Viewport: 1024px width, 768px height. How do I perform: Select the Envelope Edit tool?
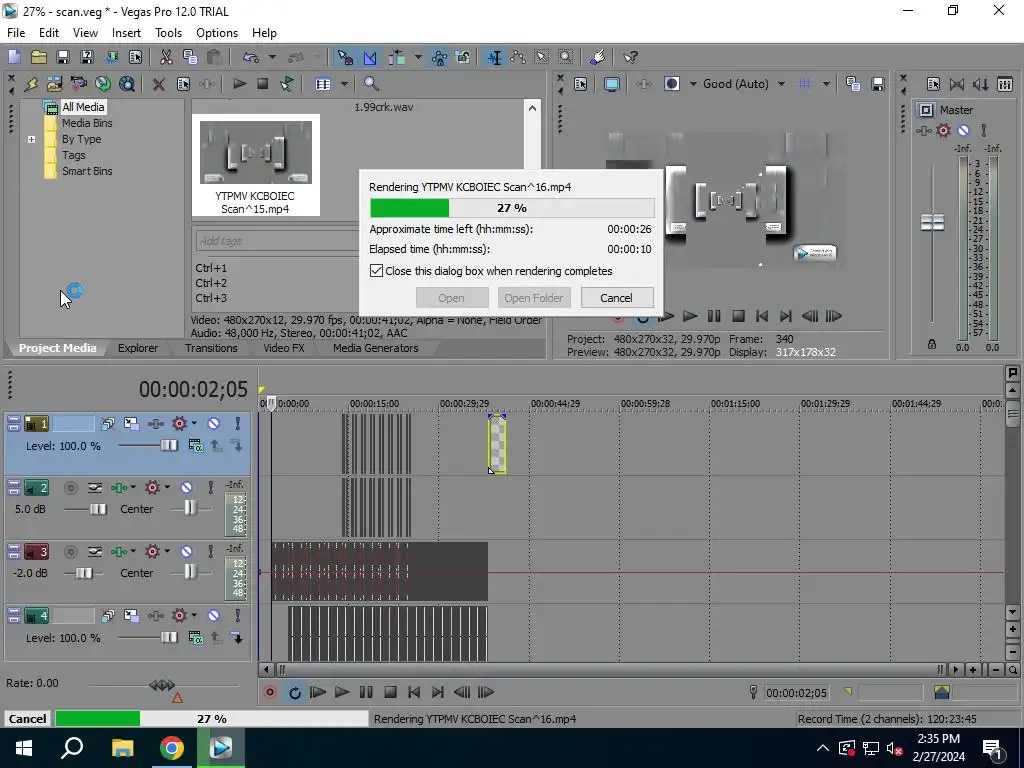pyautogui.click(x=519, y=57)
